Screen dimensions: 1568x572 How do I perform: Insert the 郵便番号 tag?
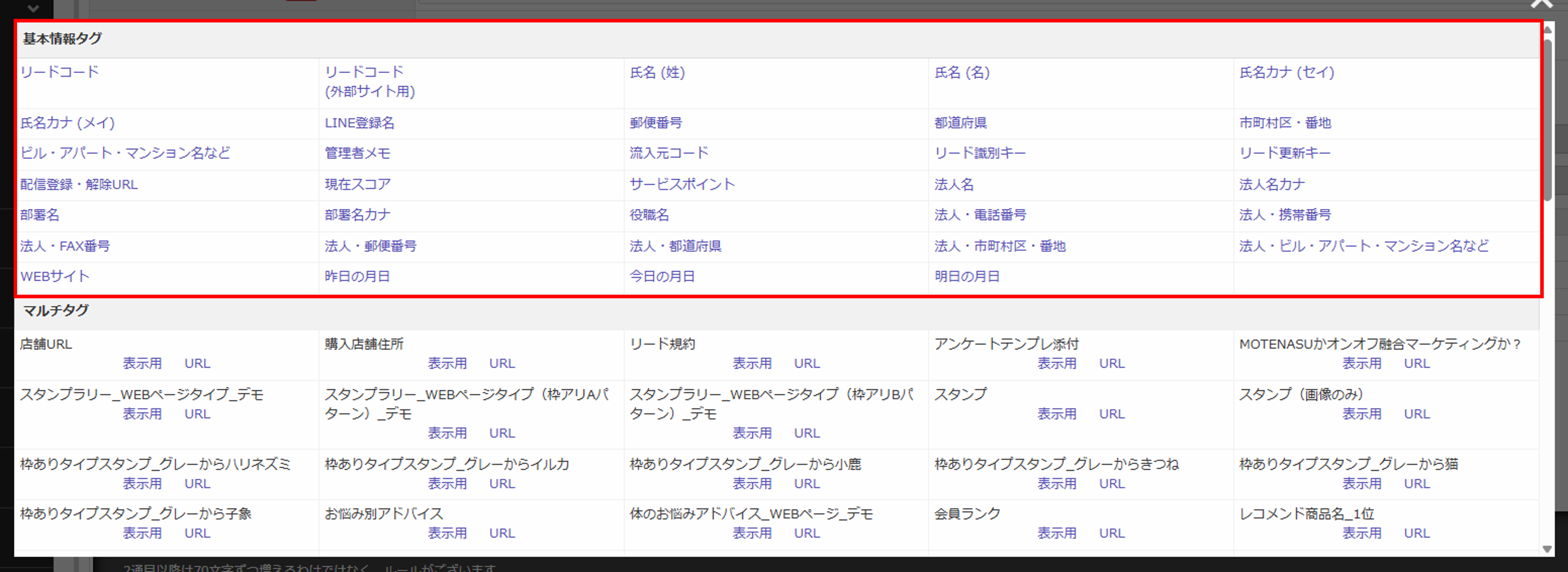coord(656,123)
